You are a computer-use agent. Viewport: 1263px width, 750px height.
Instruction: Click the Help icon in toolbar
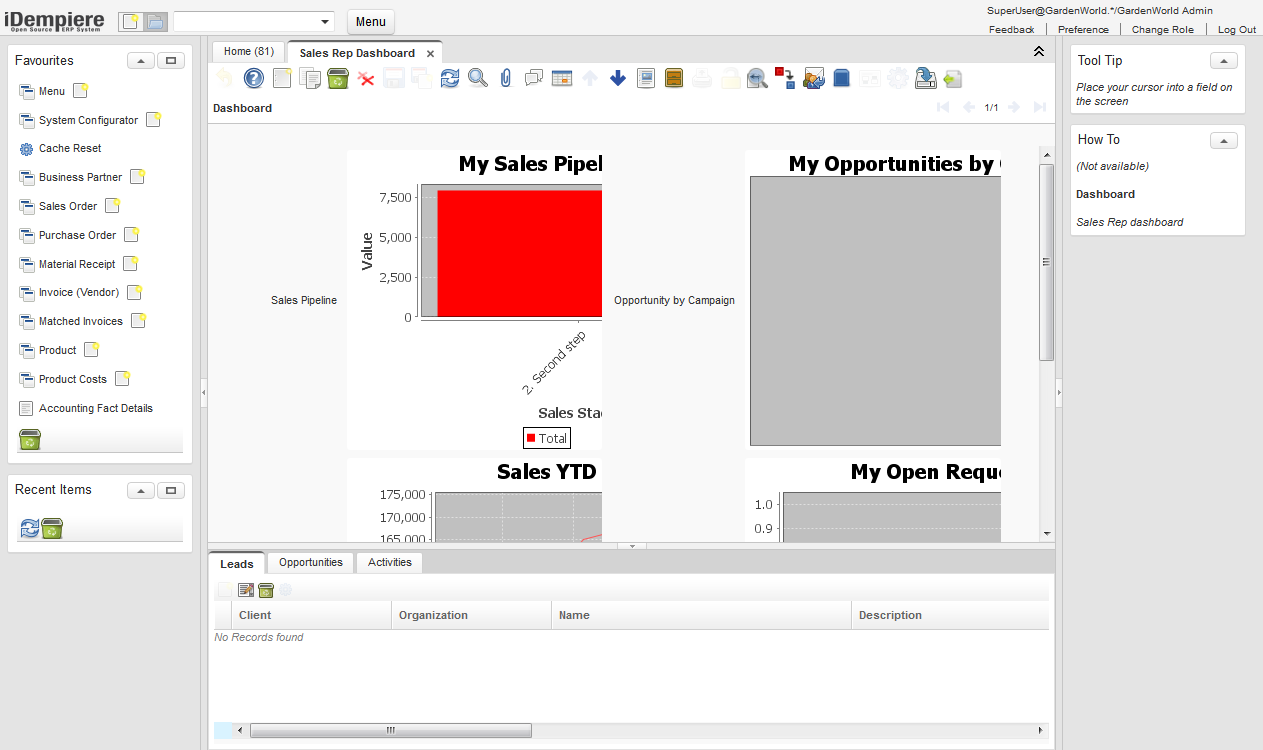(254, 78)
